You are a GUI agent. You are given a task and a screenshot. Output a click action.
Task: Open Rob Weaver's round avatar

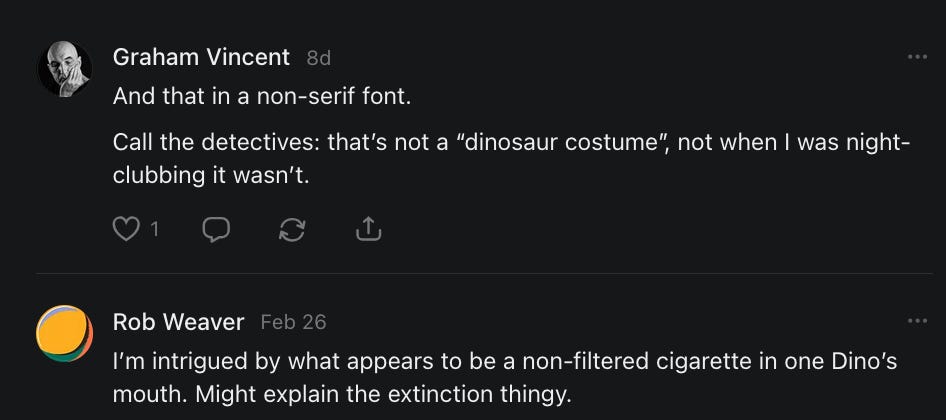(x=65, y=333)
